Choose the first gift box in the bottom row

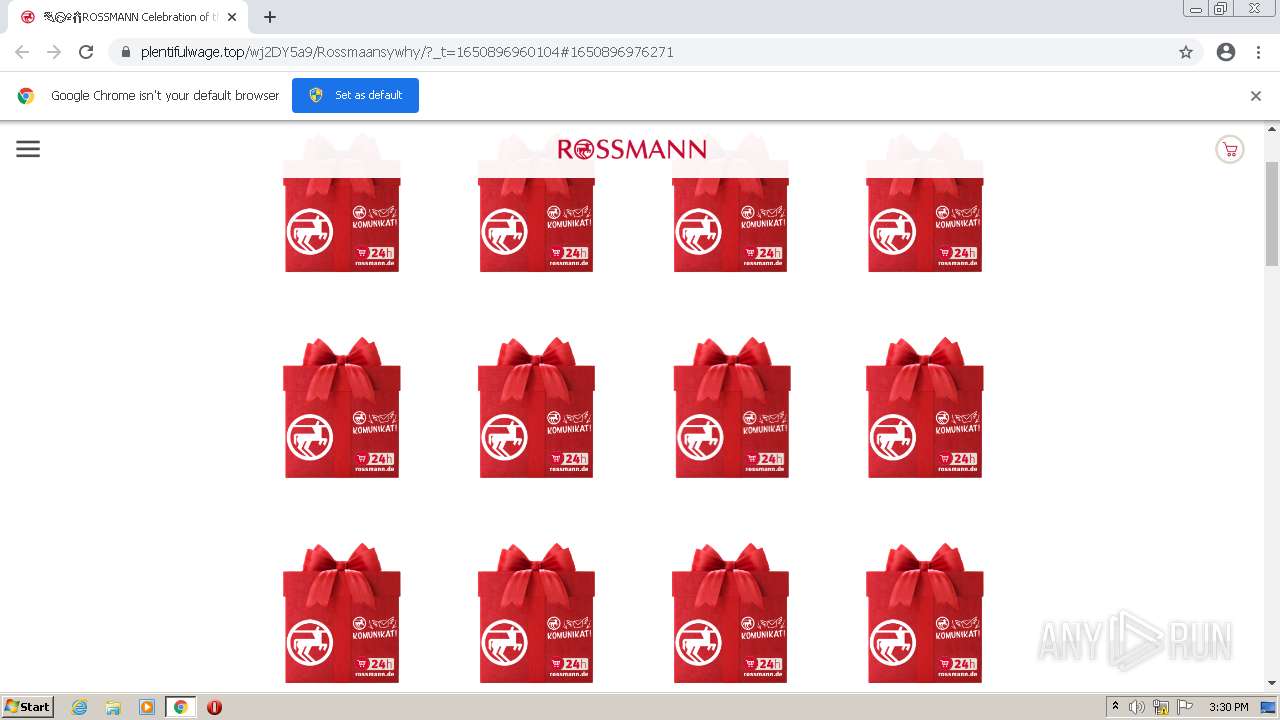(342, 613)
